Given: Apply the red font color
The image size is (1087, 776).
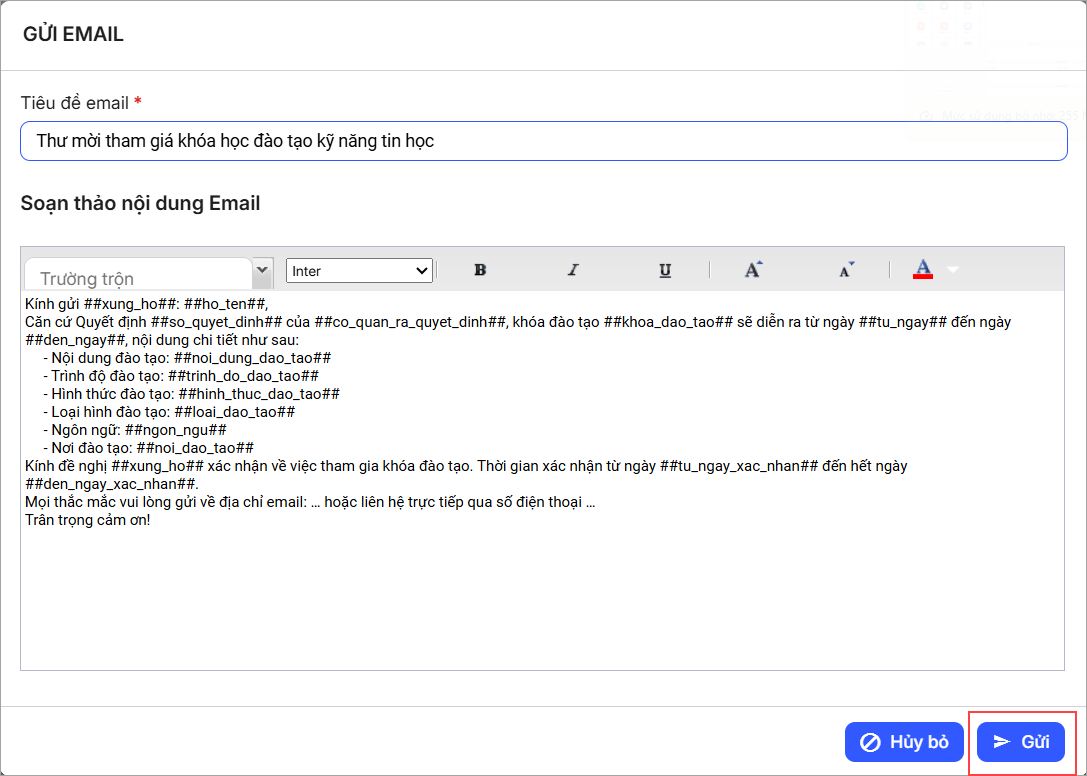Looking at the screenshot, I should tap(923, 270).
